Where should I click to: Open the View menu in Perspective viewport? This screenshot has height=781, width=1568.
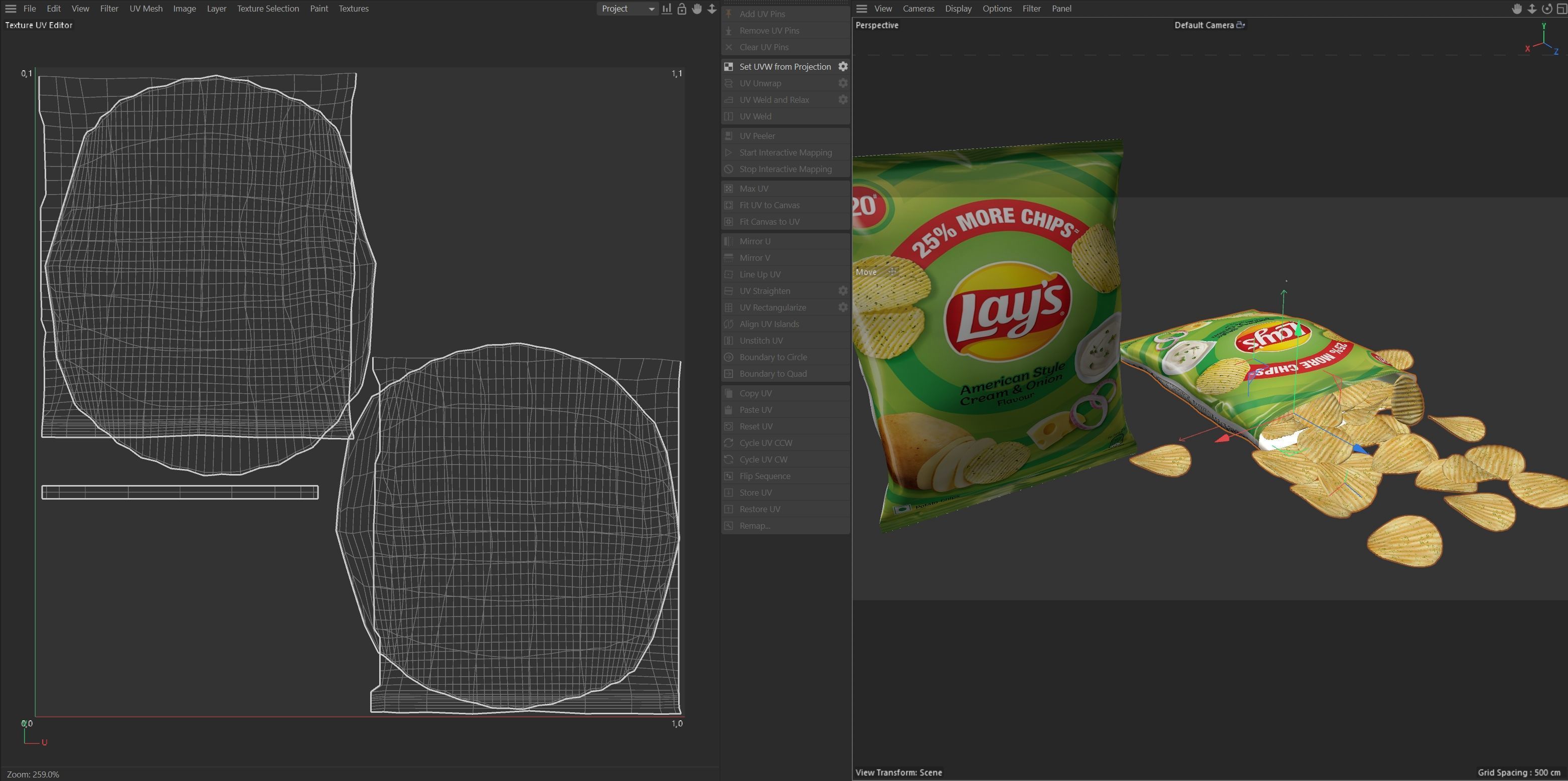(883, 9)
